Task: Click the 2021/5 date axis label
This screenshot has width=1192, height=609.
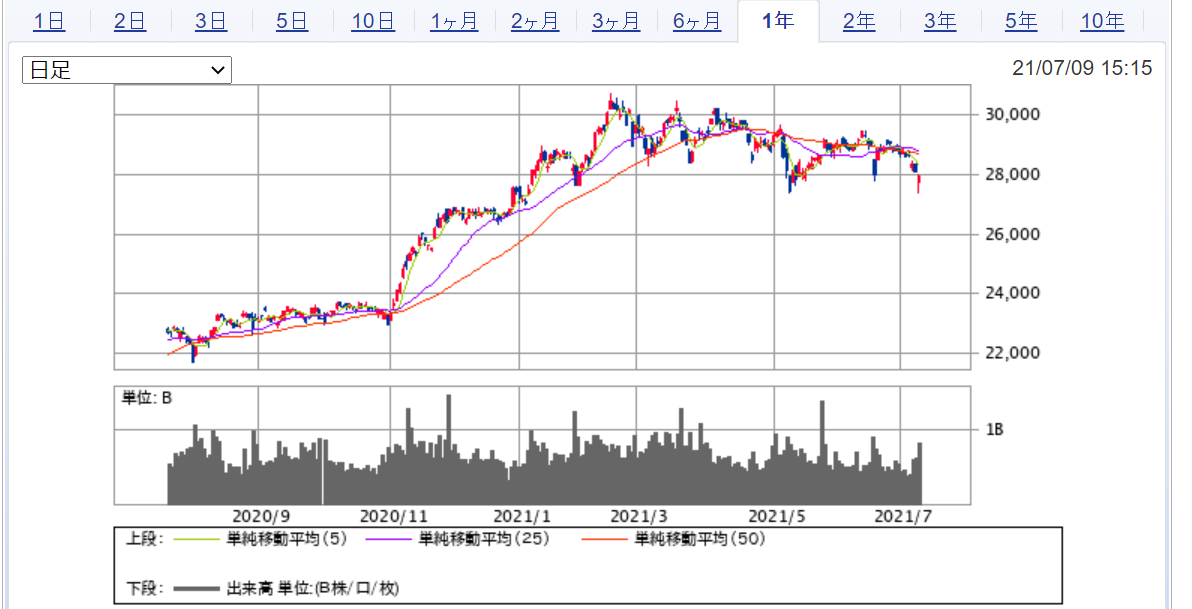Action: [x=777, y=516]
